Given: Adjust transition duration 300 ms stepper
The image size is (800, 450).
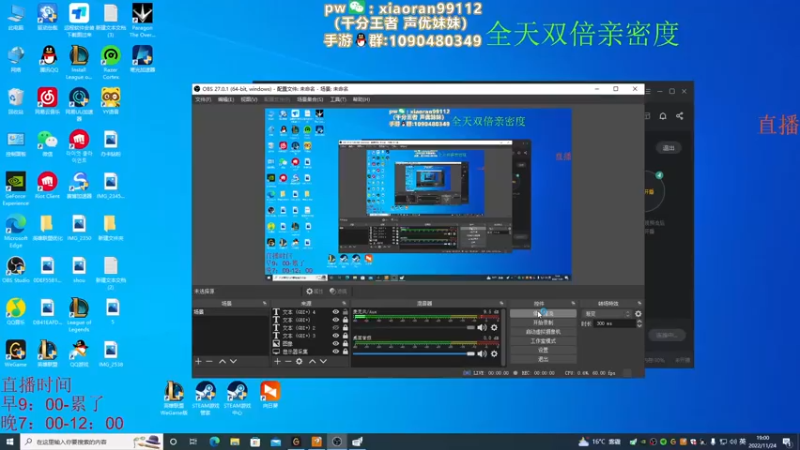Looking at the screenshot, I should click(x=639, y=323).
